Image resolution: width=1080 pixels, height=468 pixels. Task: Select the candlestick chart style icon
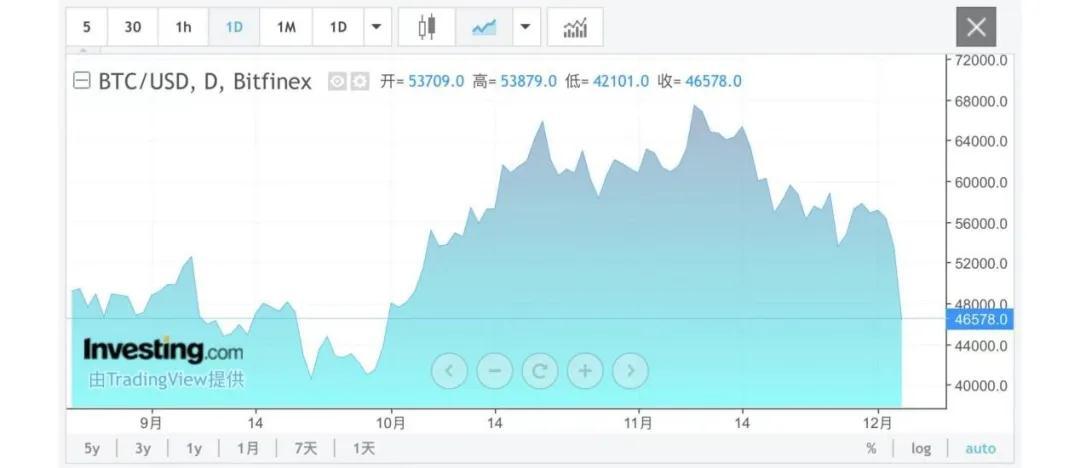point(427,27)
